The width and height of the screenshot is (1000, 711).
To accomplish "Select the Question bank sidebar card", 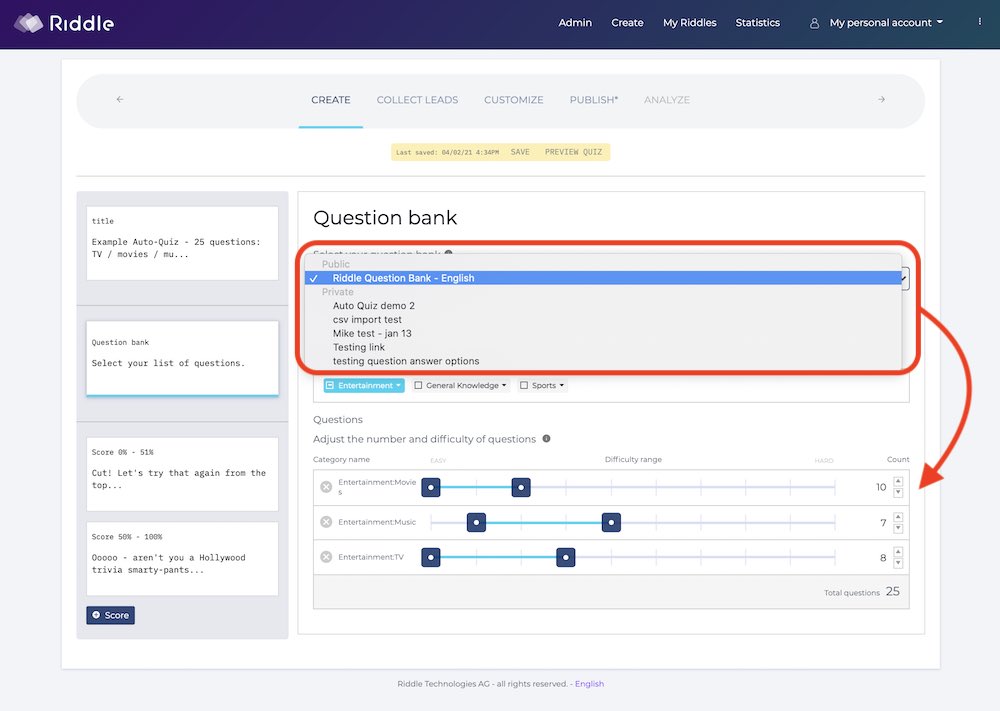I will pyautogui.click(x=182, y=358).
